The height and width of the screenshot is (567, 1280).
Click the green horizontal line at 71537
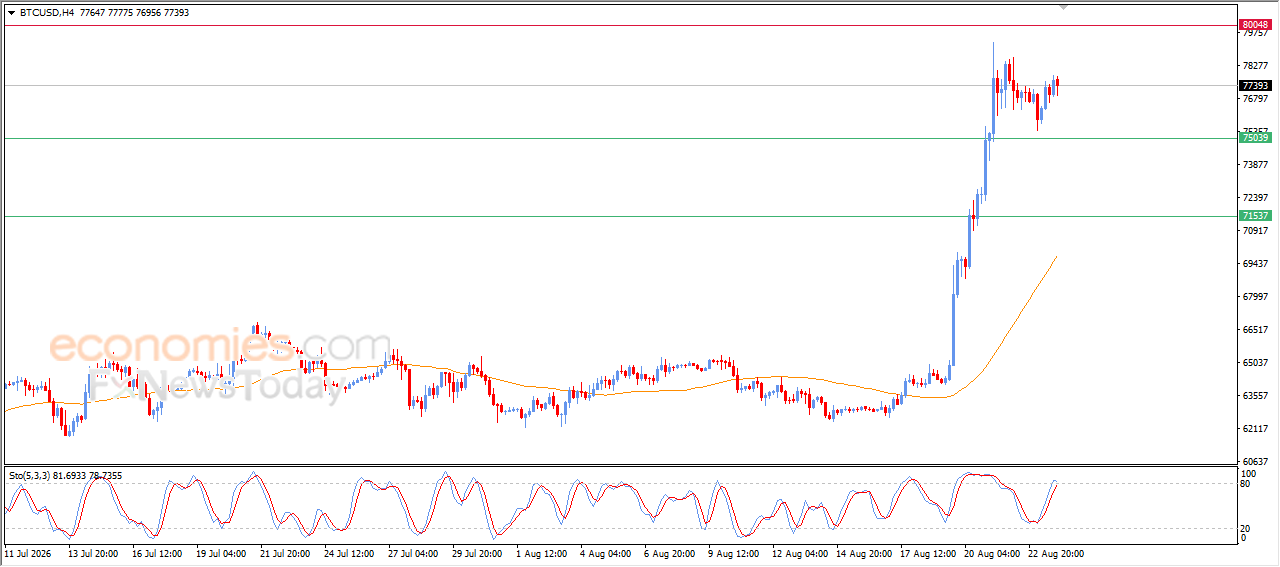click(618, 216)
